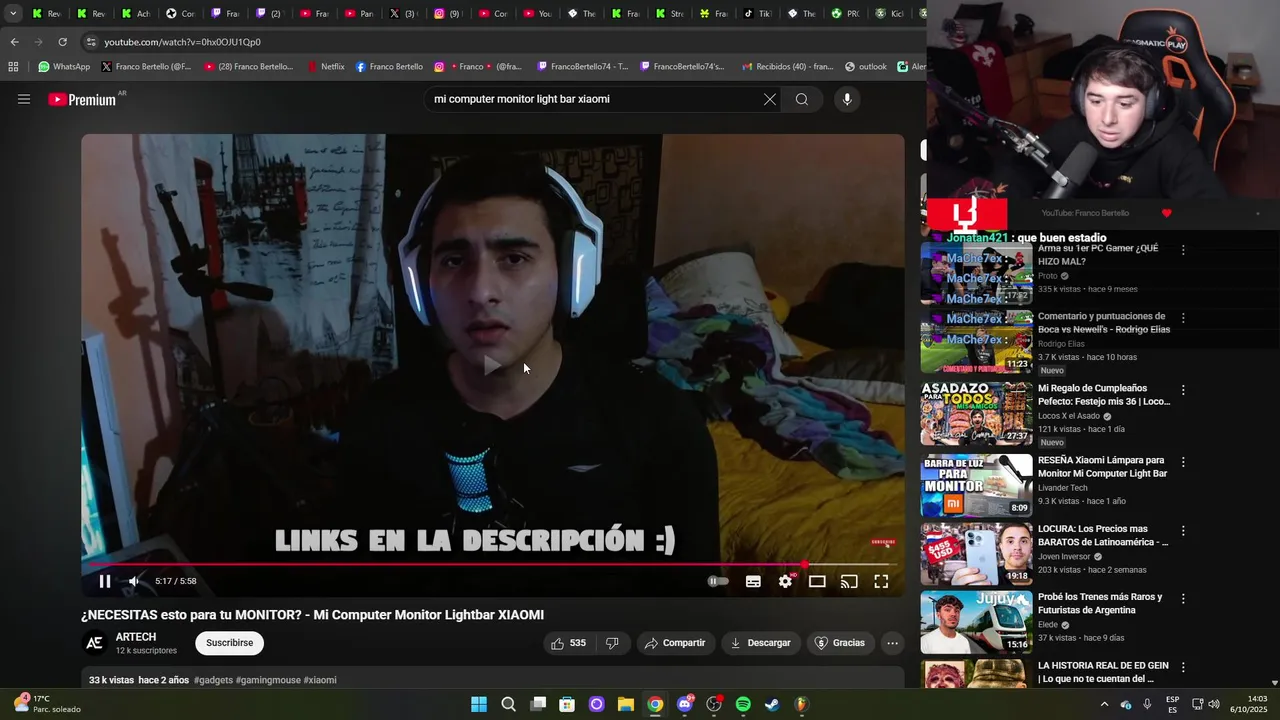
Task: Switch to the Instagram (9) browser tab
Action: coord(447,14)
